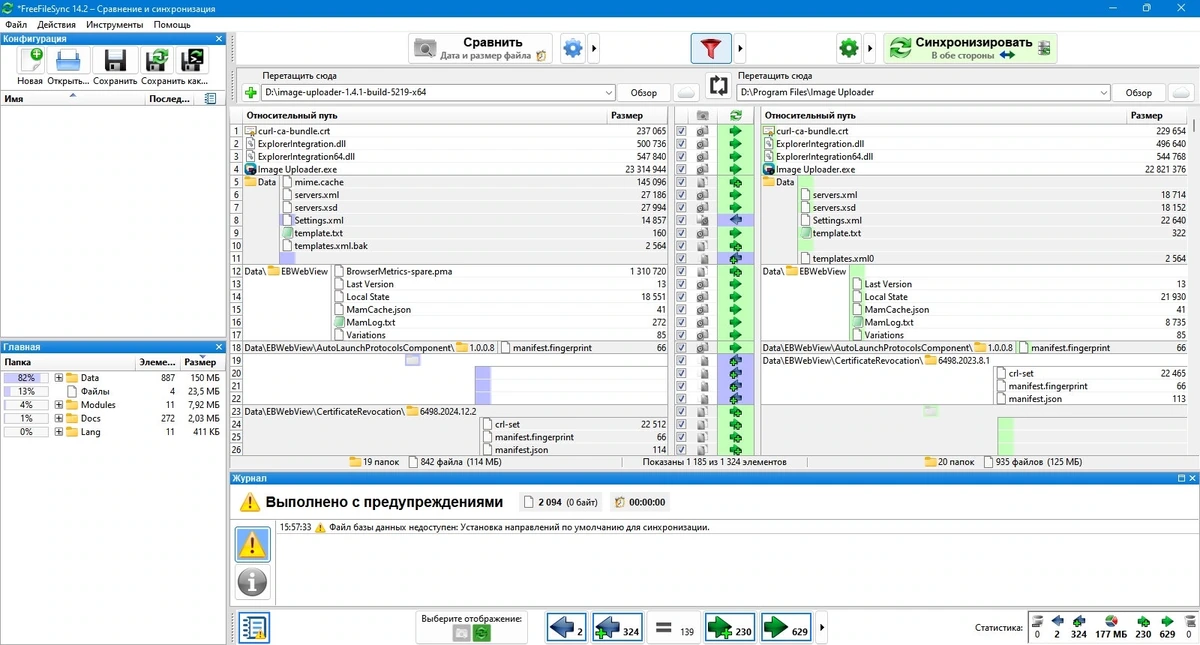Change sync direction arrow for curl-ca-bundle.crt
1200x645 pixels.
coord(736,131)
